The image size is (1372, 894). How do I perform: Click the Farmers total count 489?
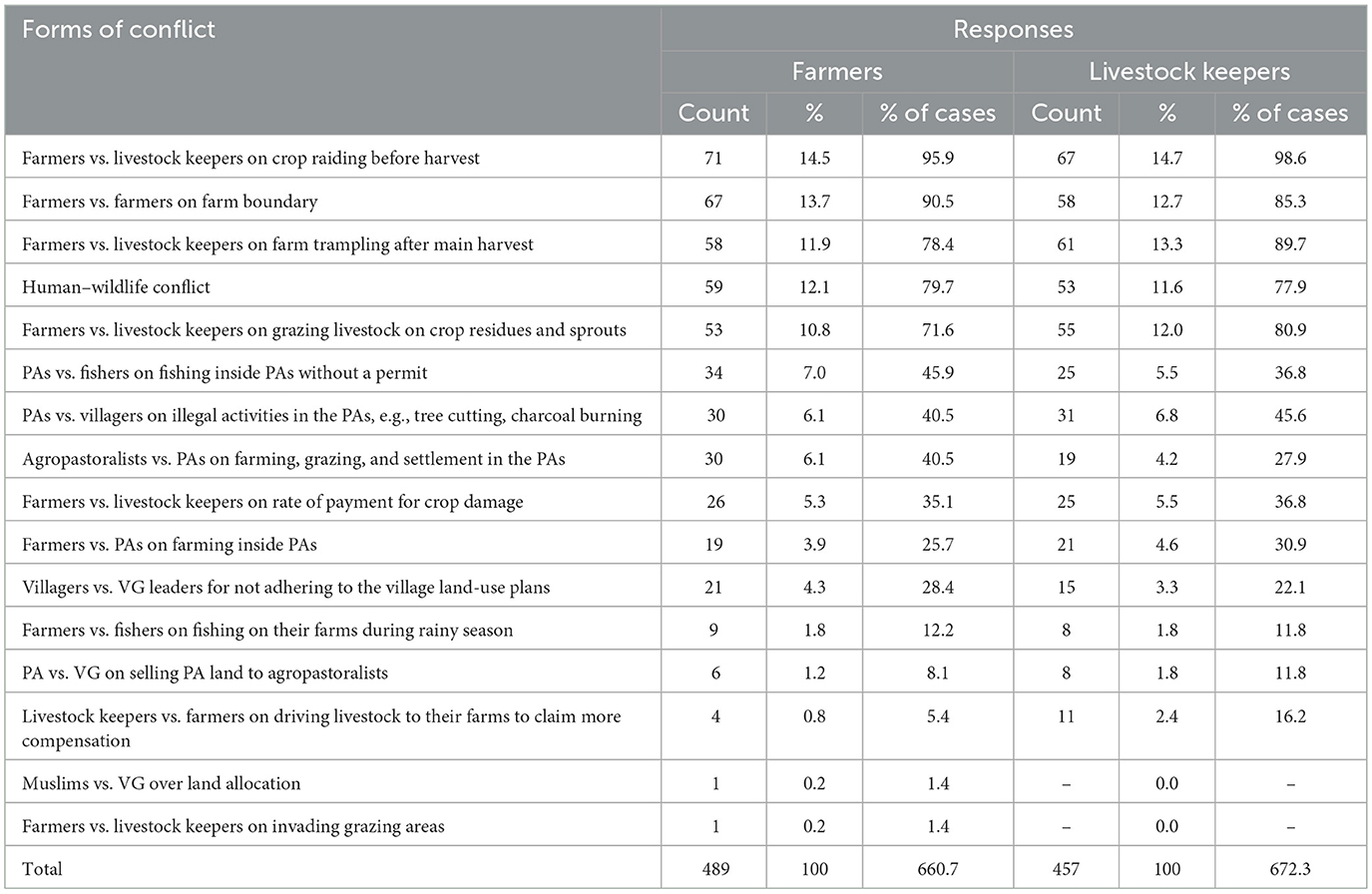[x=714, y=869]
